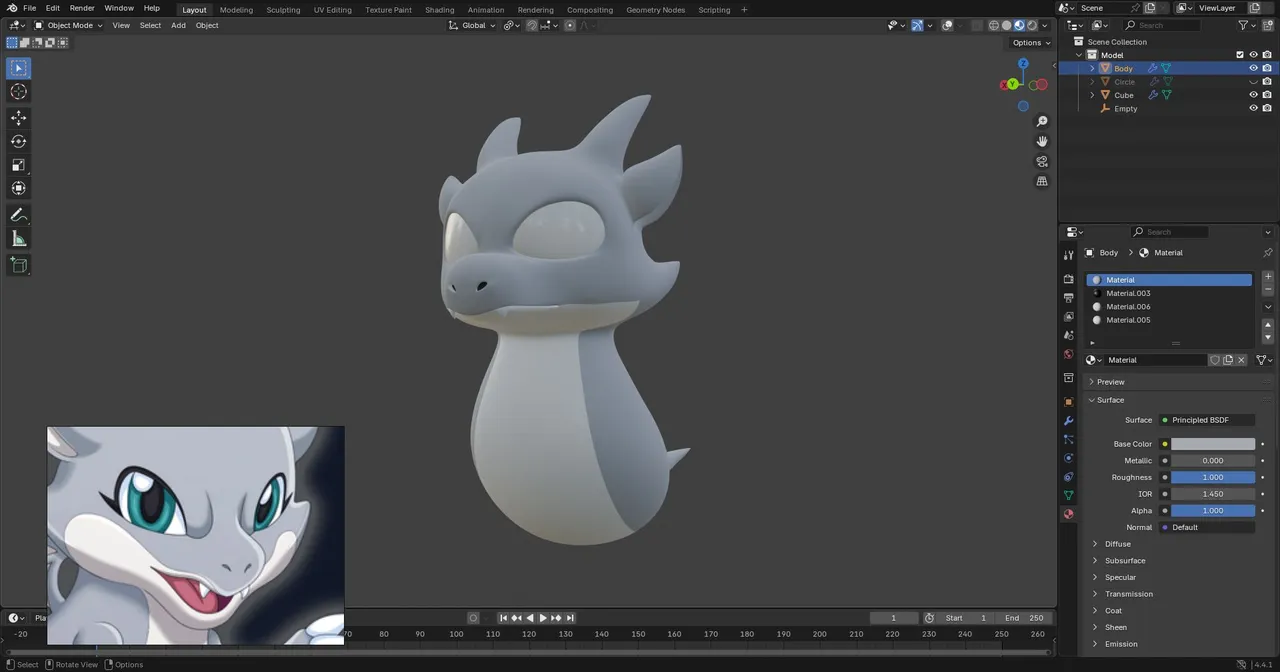This screenshot has width=1280, height=672.
Task: Disable Cube in renders camera icon
Action: (1267, 95)
